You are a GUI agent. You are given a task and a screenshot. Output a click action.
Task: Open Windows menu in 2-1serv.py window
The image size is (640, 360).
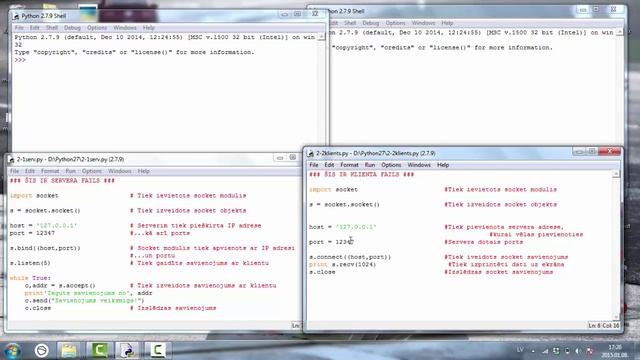(x=120, y=171)
